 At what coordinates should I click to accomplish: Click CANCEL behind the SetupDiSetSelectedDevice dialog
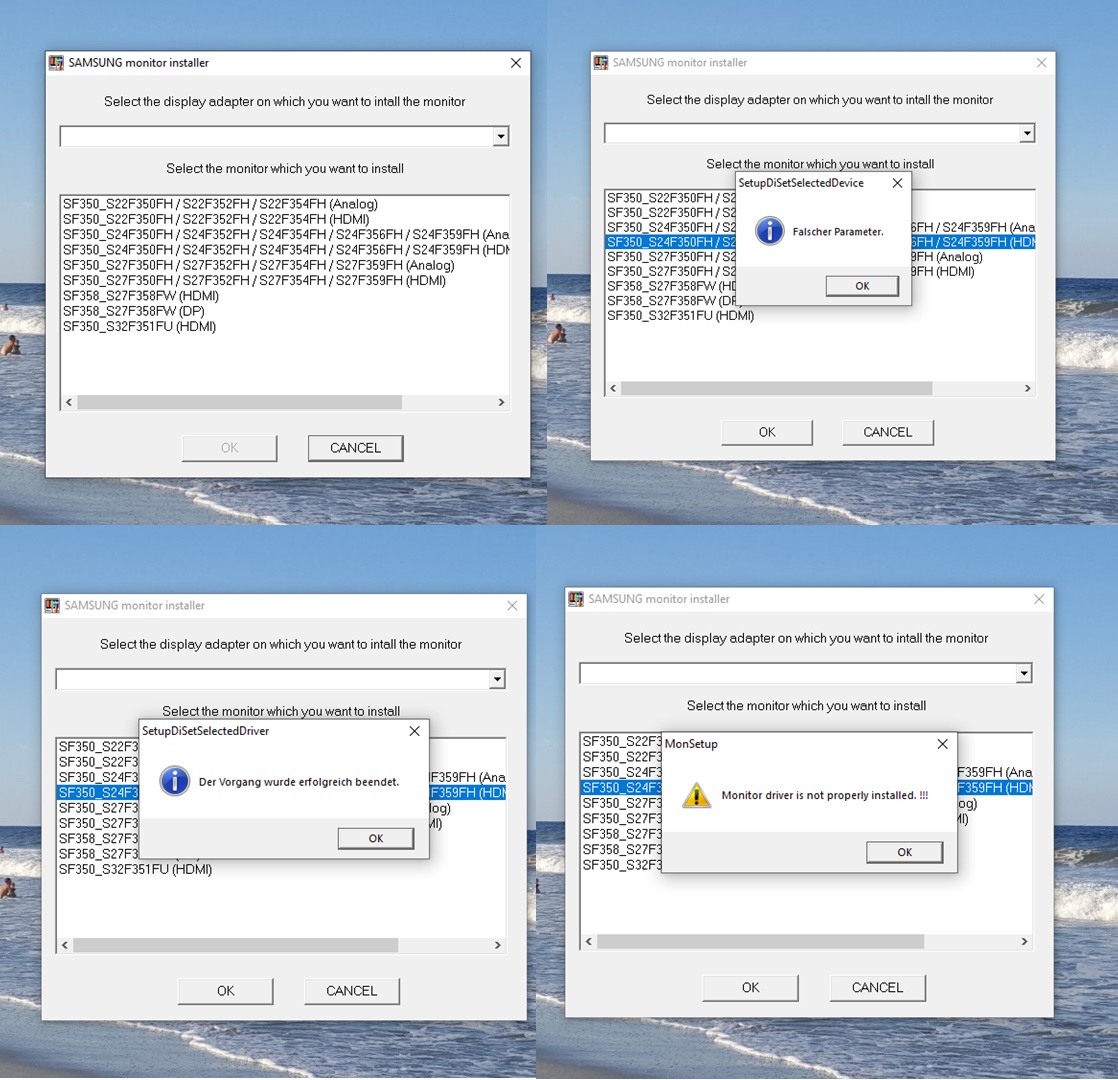[x=888, y=433]
